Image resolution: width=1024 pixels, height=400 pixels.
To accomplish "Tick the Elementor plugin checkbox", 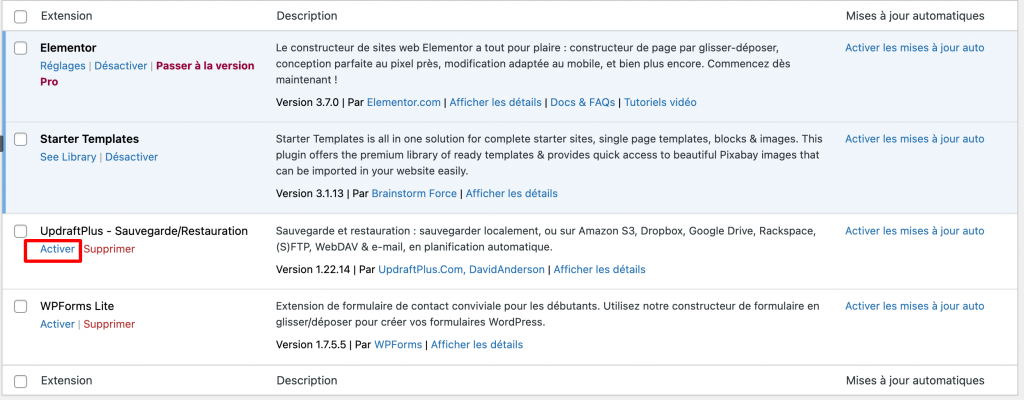I will pos(21,48).
